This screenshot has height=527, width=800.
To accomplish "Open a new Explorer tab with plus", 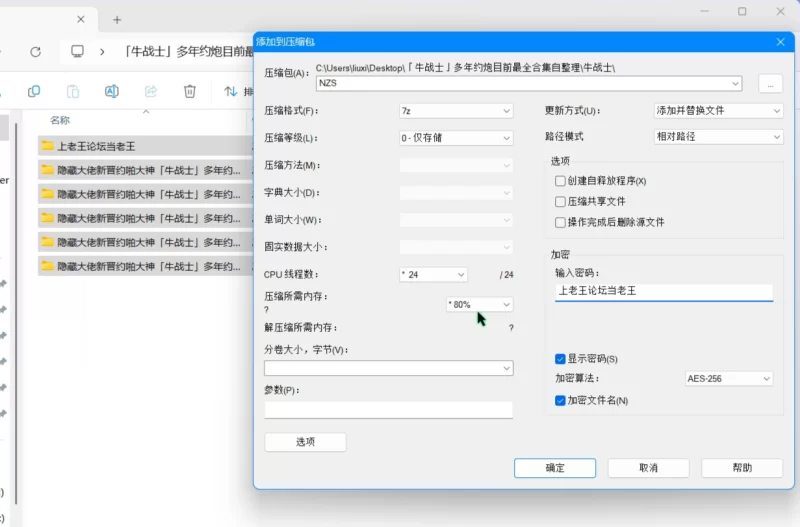I will pyautogui.click(x=117, y=20).
